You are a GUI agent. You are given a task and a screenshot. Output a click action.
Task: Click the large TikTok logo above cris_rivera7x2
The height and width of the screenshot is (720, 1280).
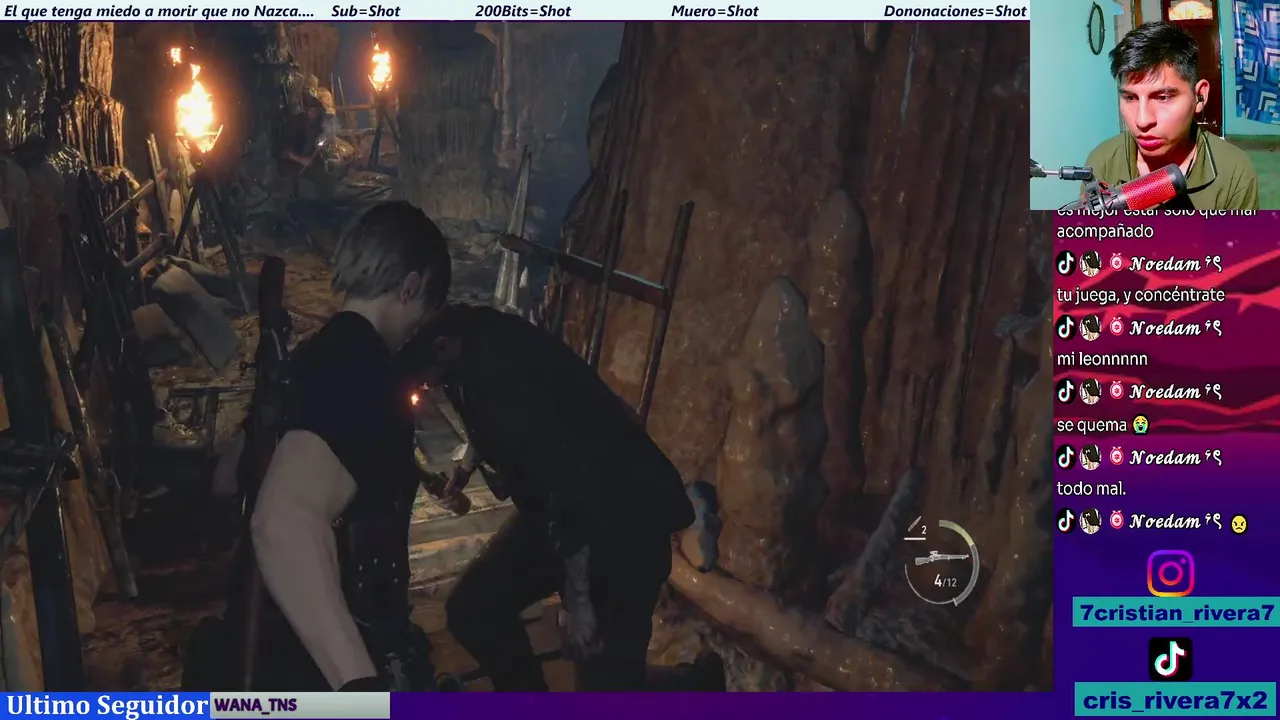click(x=1170, y=659)
